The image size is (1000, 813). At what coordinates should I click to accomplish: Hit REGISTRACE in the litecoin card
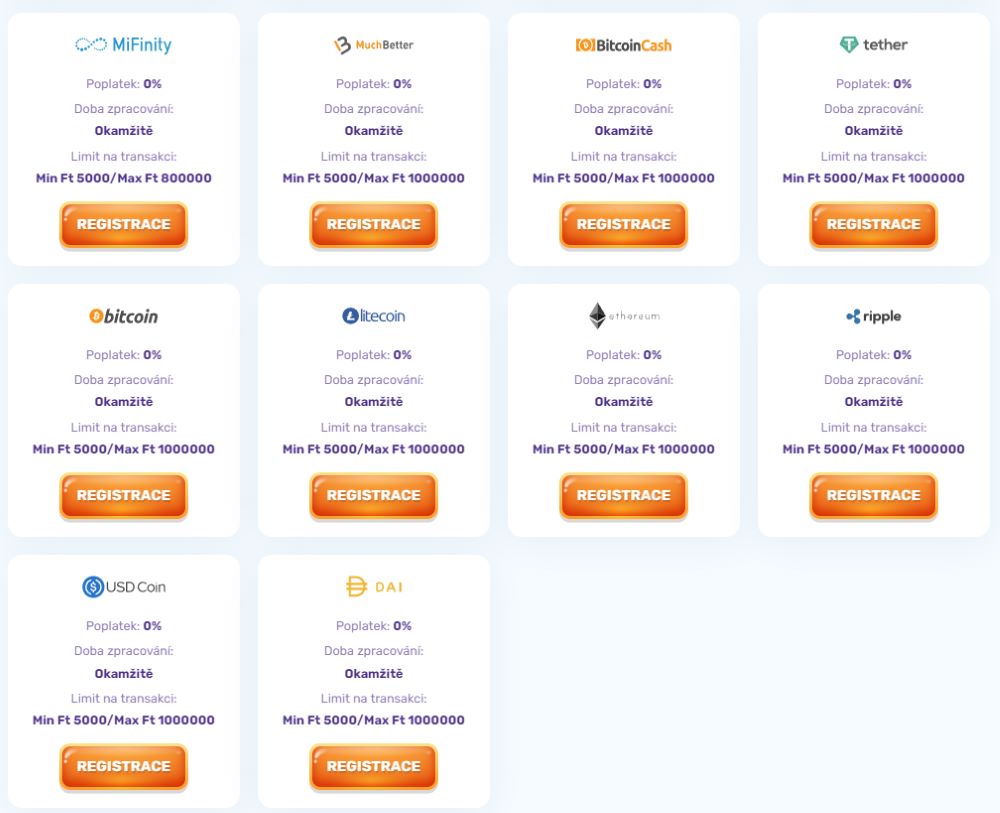[374, 495]
